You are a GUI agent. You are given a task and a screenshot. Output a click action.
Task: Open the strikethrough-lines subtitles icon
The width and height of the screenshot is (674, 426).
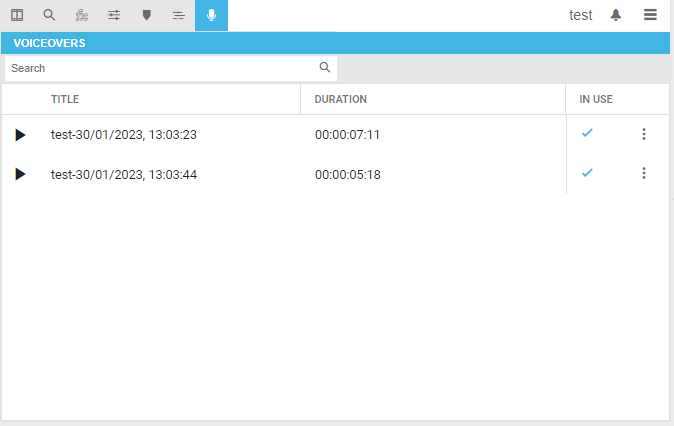(178, 15)
